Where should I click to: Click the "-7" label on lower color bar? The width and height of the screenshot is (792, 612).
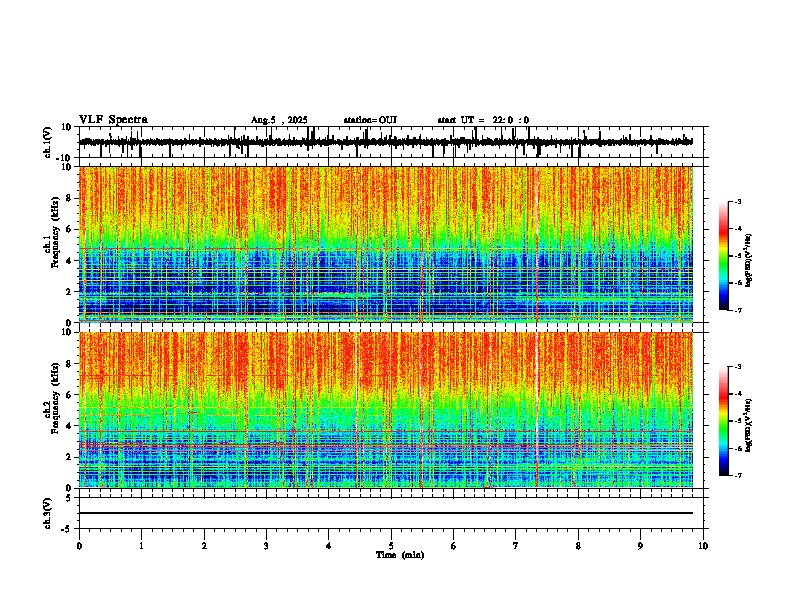click(x=738, y=475)
